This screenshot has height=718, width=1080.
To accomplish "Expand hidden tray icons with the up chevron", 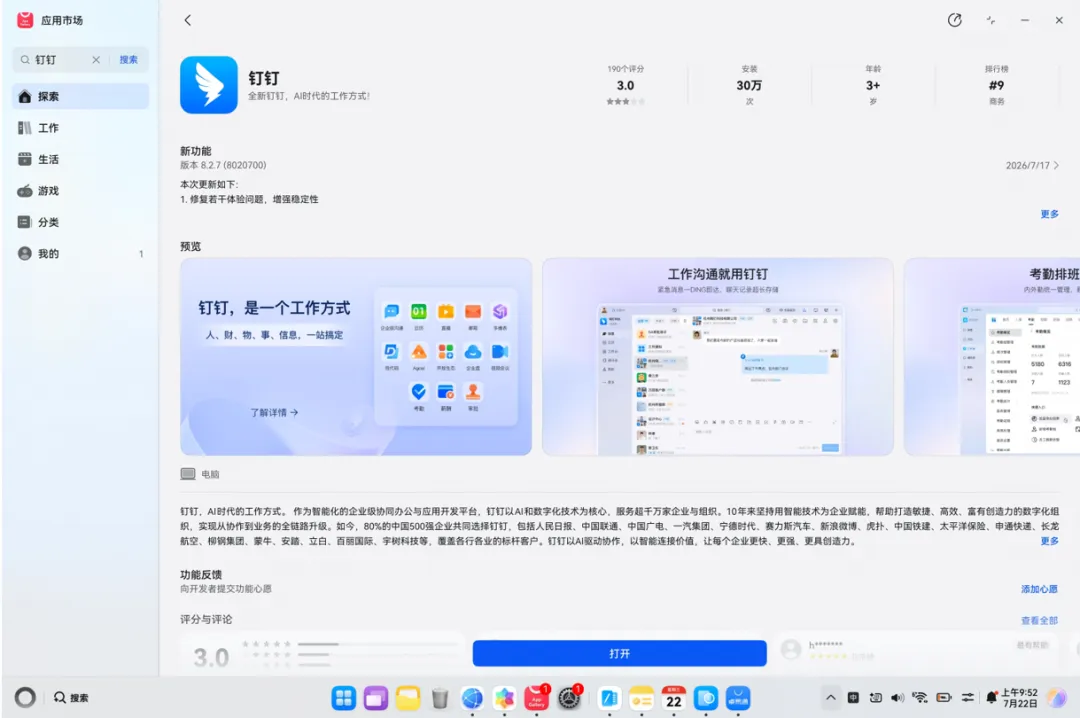I will pos(831,698).
